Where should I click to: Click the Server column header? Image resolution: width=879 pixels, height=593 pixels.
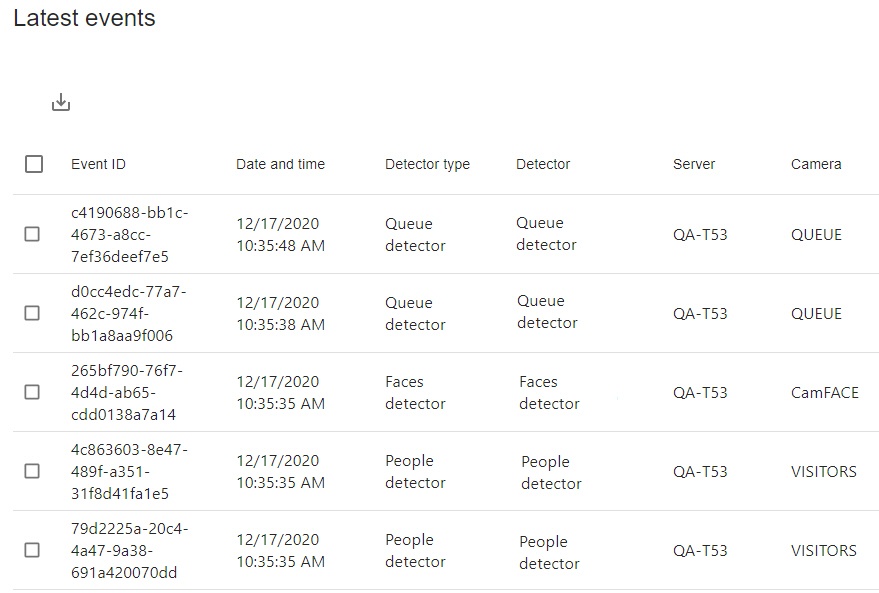[694, 164]
